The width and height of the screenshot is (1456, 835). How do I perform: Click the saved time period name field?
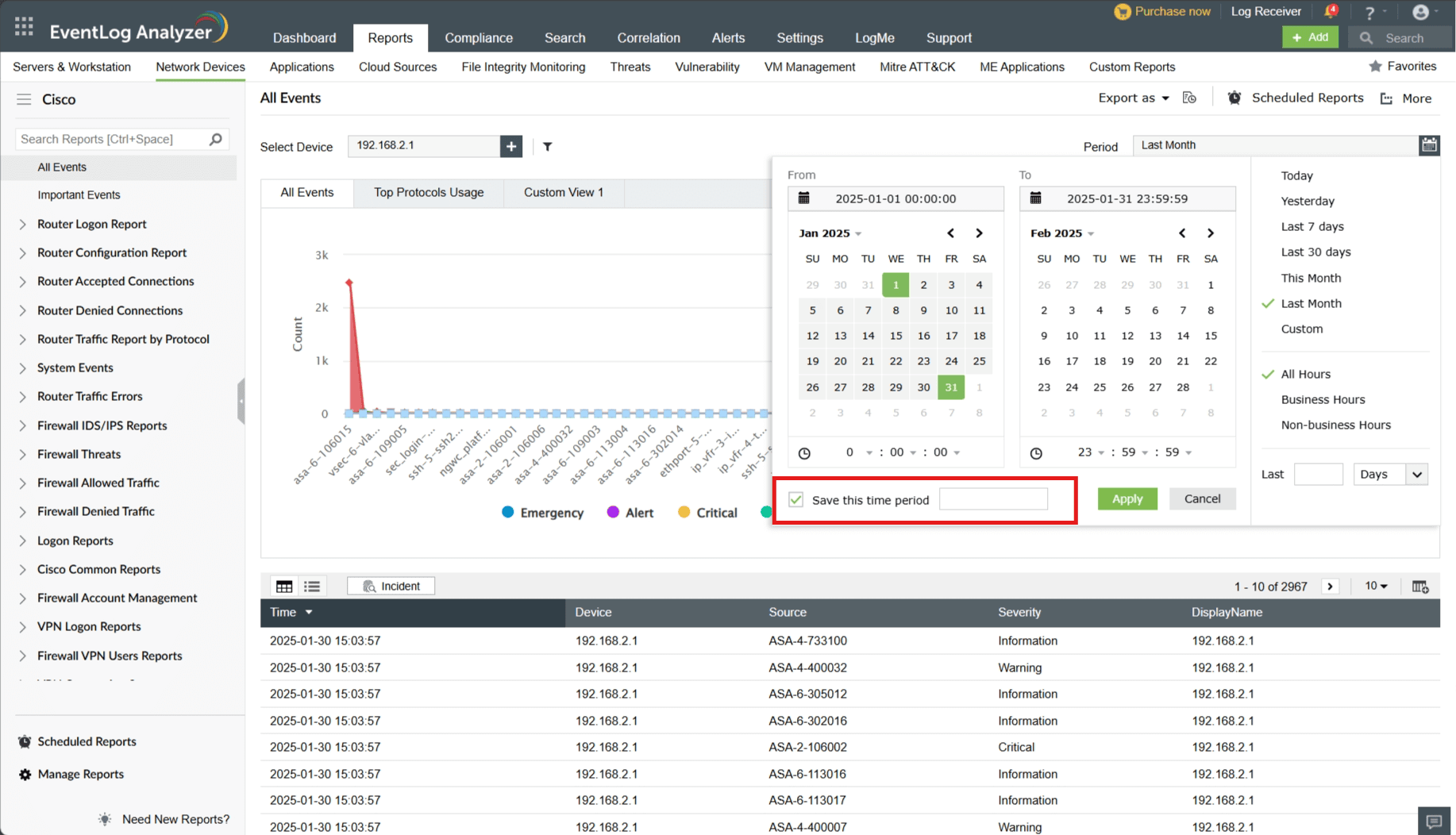(x=993, y=499)
